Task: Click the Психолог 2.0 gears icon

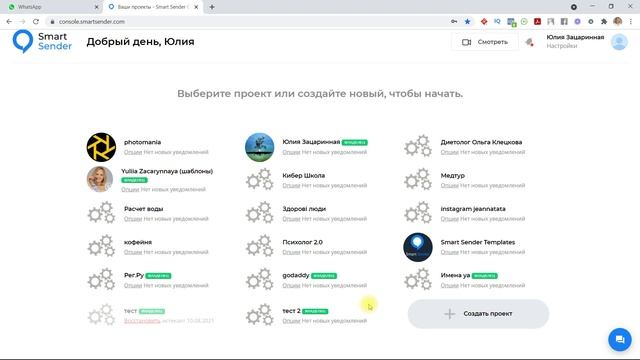Action: tap(260, 246)
